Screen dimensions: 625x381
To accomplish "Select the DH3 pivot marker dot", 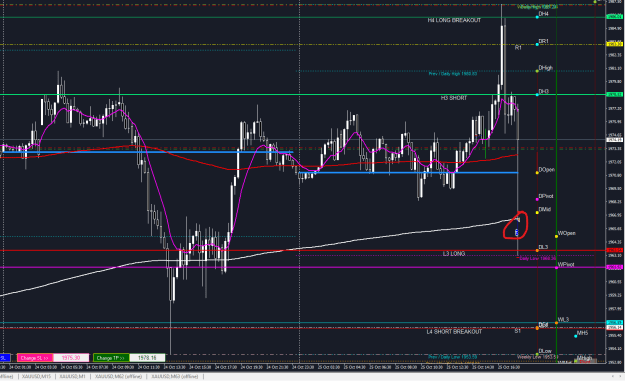I will tap(537, 94).
